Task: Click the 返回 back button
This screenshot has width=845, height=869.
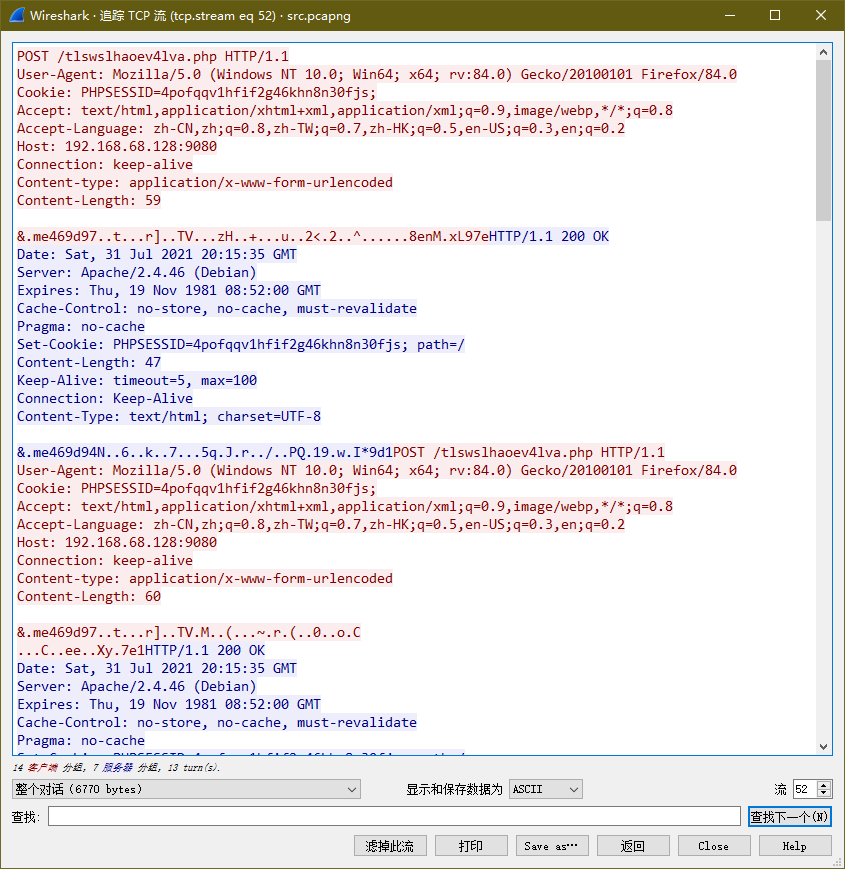Action: (x=633, y=846)
